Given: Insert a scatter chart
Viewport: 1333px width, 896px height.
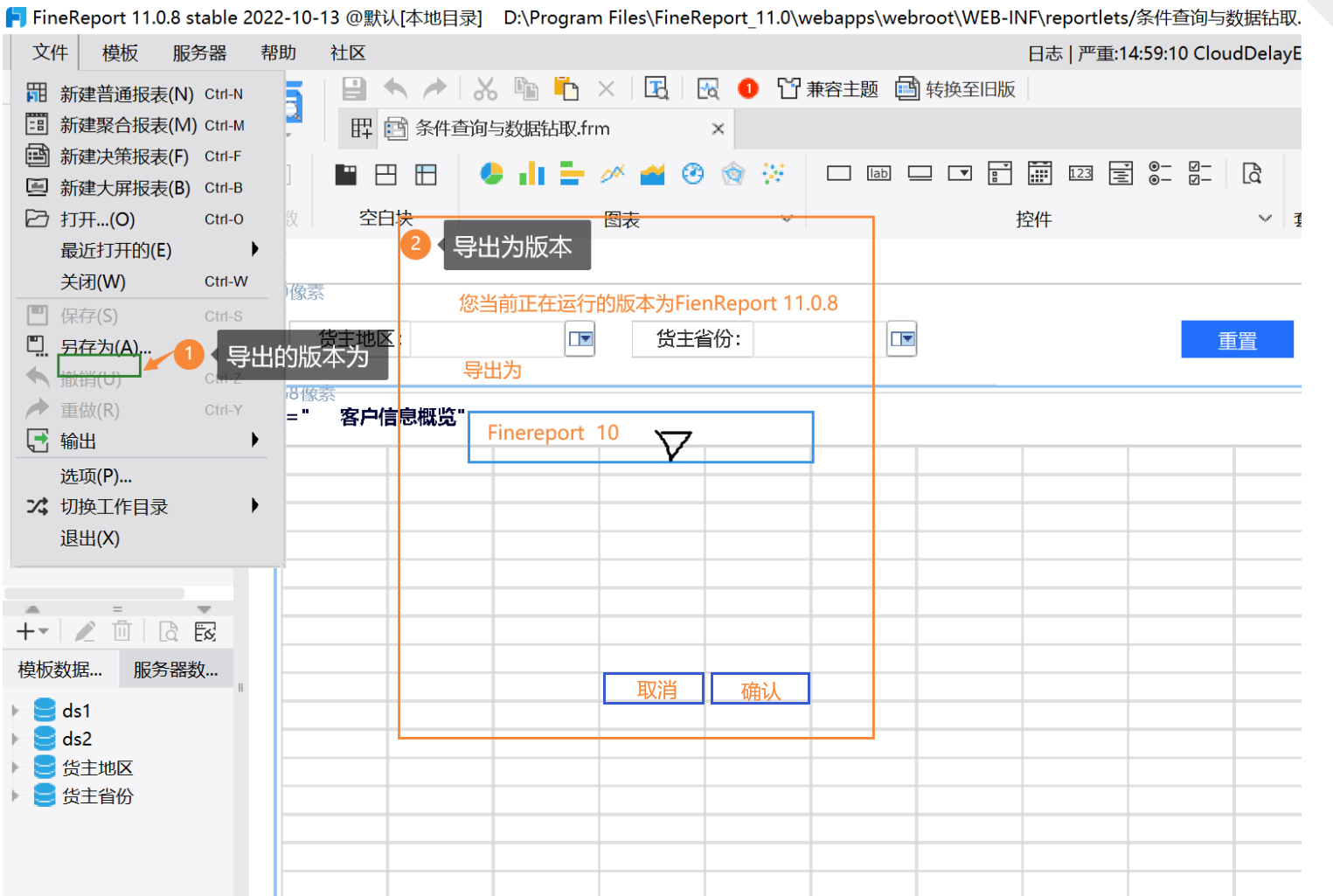Looking at the screenshot, I should pos(773,174).
